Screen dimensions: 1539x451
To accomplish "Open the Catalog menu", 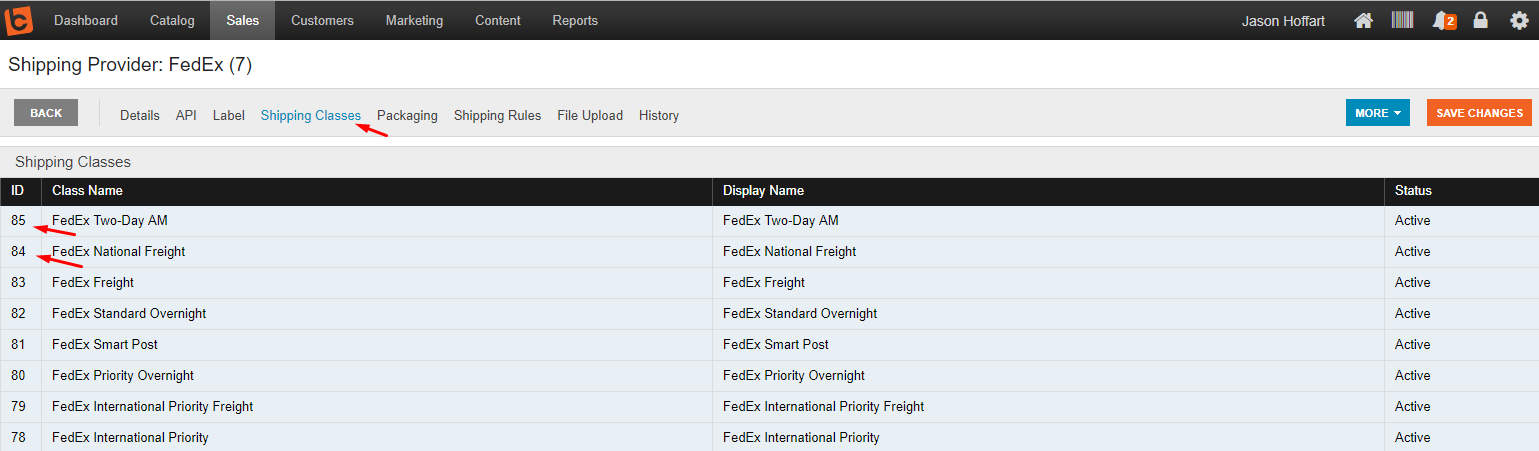I will [172, 20].
